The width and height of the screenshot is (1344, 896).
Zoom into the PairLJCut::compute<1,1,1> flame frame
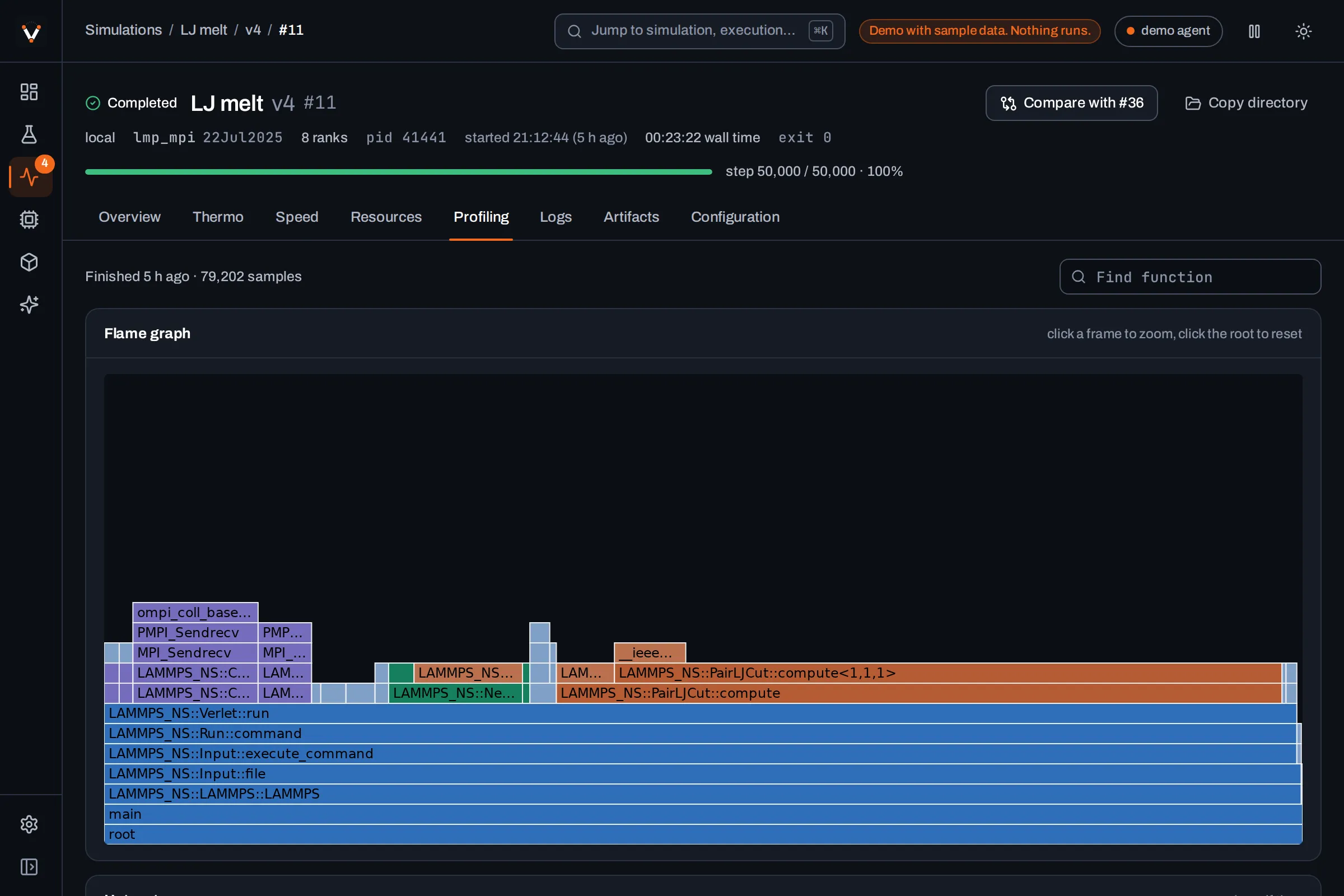point(948,673)
